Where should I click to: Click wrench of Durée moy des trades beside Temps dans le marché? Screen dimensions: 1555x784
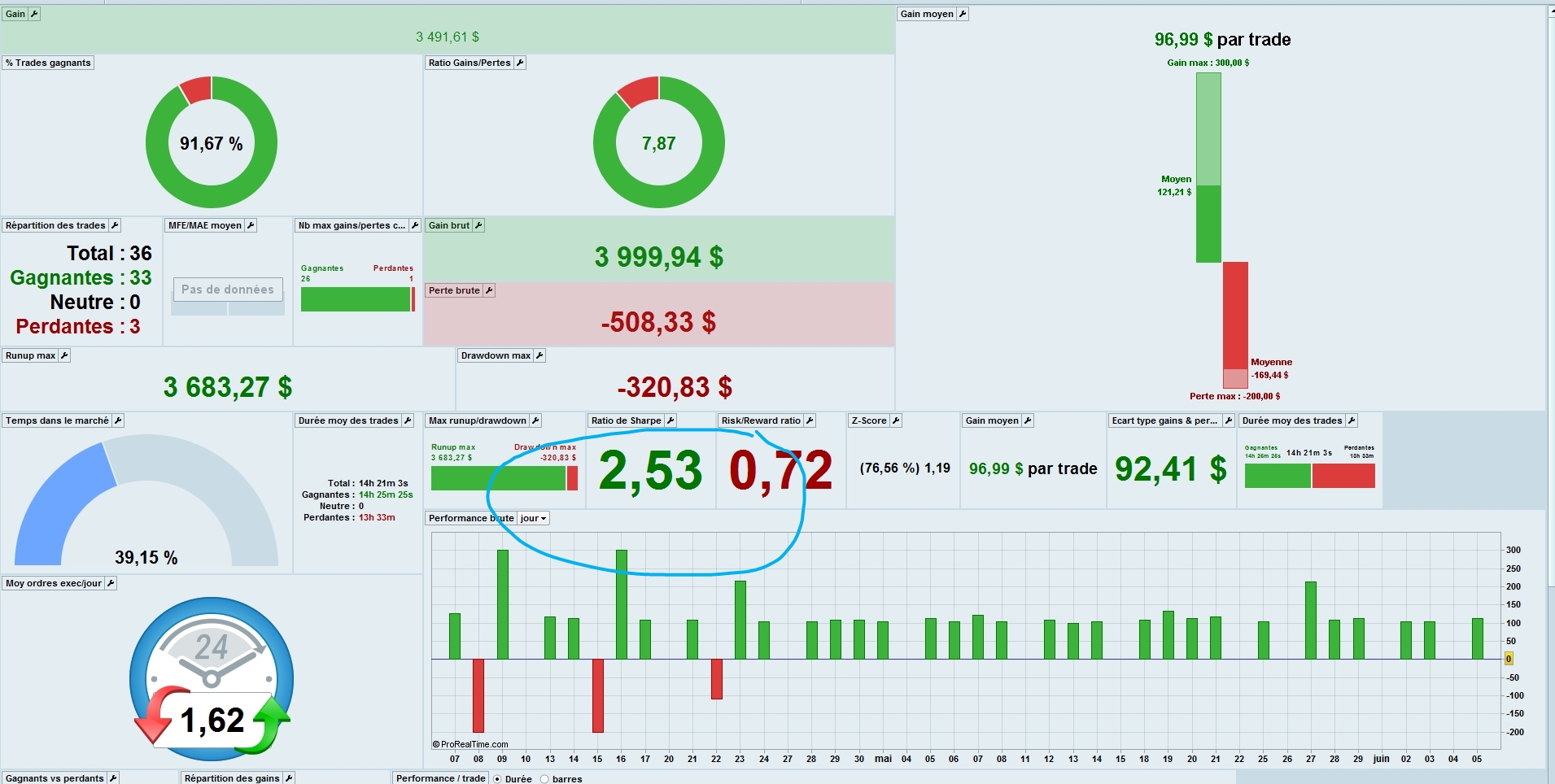pyautogui.click(x=408, y=420)
